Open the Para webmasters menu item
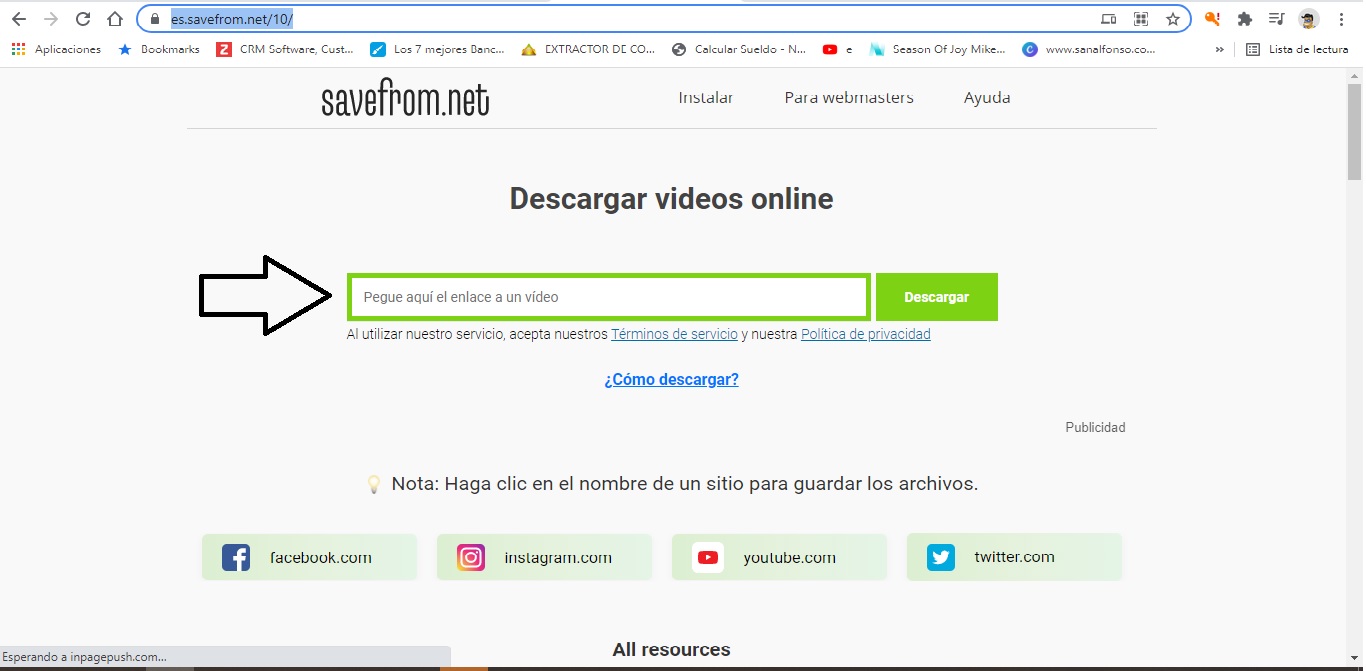The image size is (1366, 671). (x=849, y=97)
